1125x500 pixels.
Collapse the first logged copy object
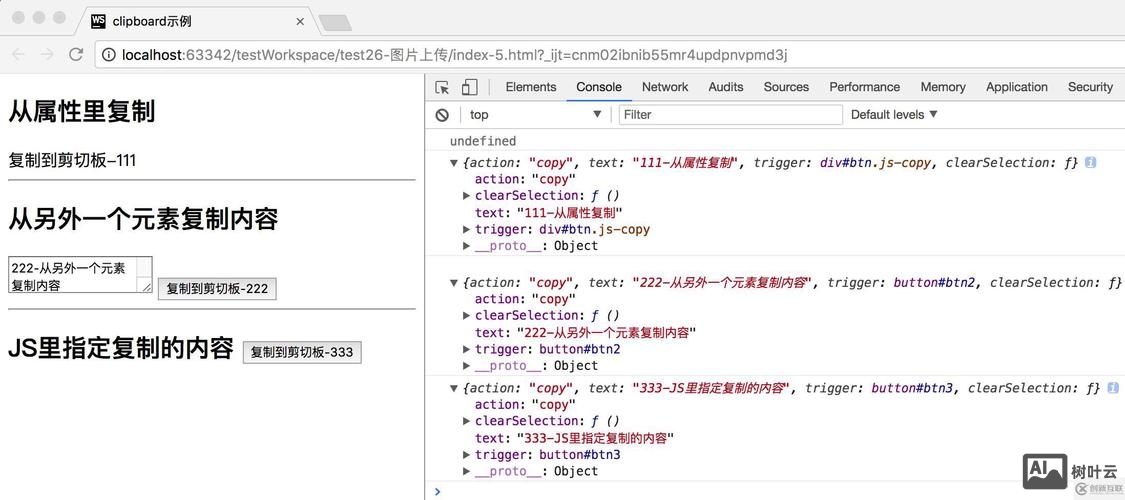tap(454, 163)
